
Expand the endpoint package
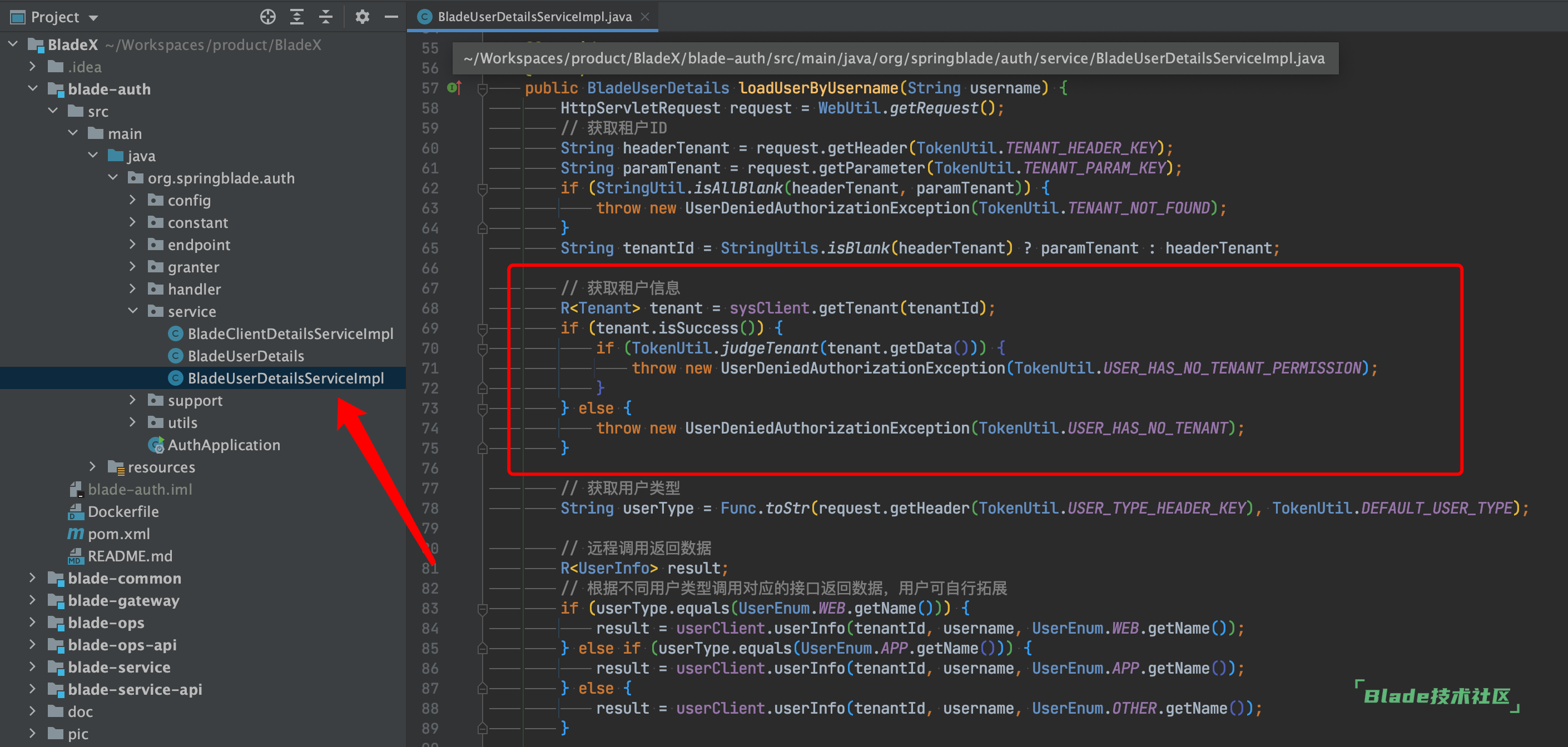click(x=133, y=244)
